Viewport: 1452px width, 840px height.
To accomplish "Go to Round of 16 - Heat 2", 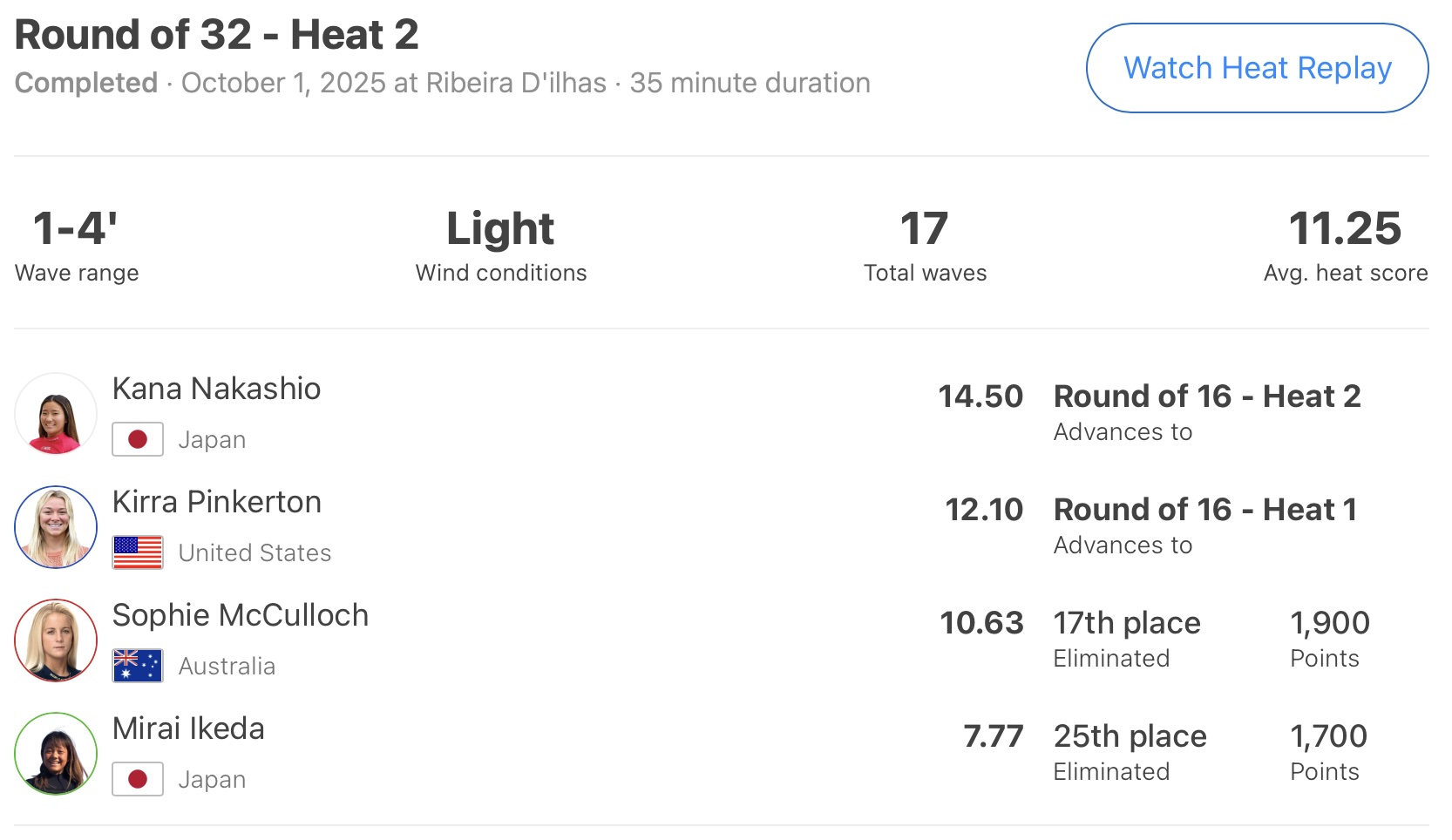I will point(1207,396).
